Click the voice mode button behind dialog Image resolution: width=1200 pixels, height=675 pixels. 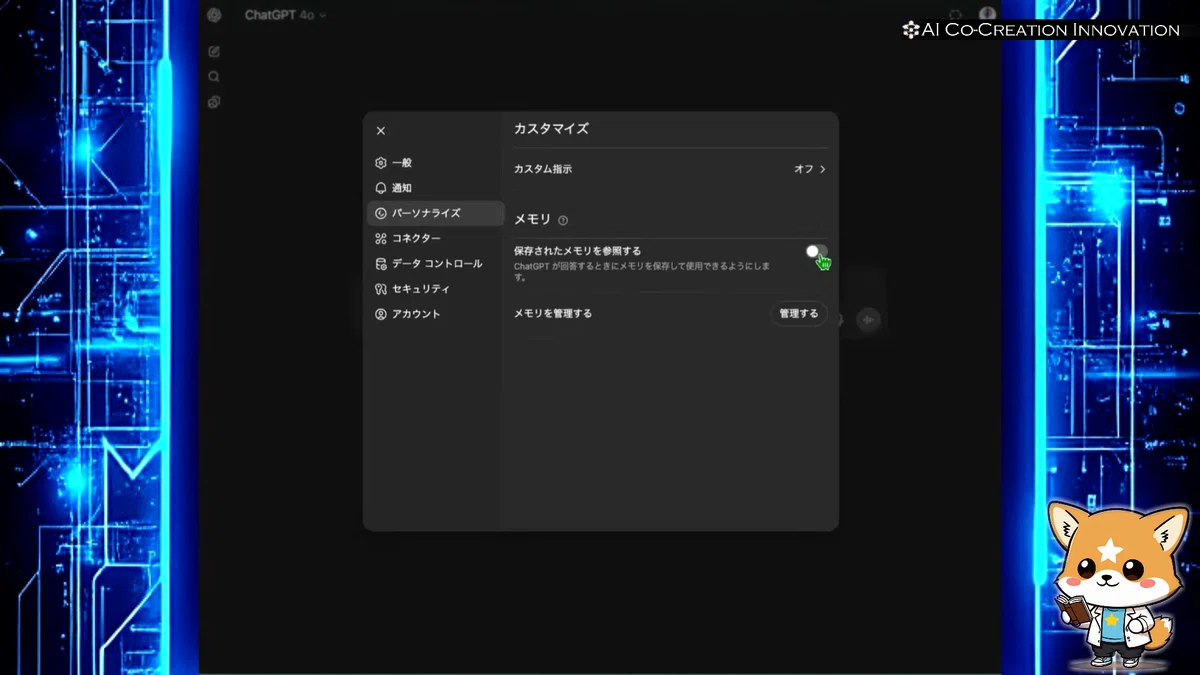pos(868,319)
